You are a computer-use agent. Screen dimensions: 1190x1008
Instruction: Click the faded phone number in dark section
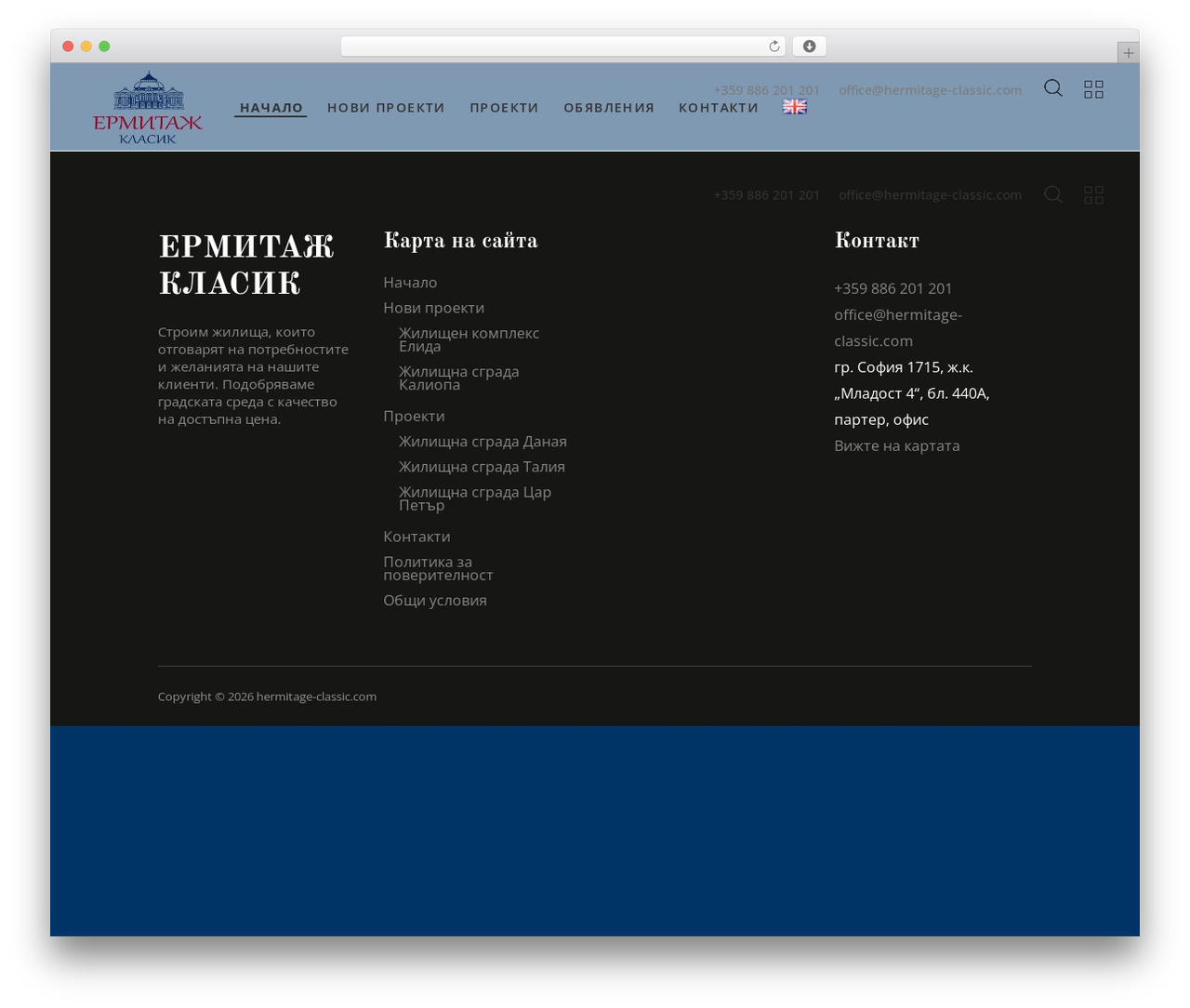click(x=767, y=195)
